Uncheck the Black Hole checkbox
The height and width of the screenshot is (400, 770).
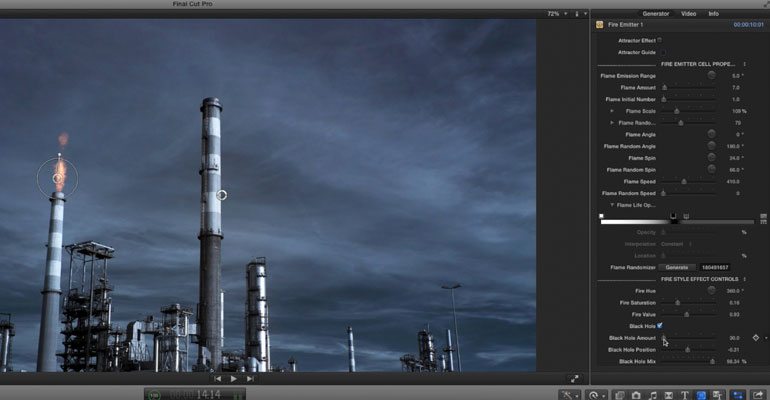[x=660, y=325]
